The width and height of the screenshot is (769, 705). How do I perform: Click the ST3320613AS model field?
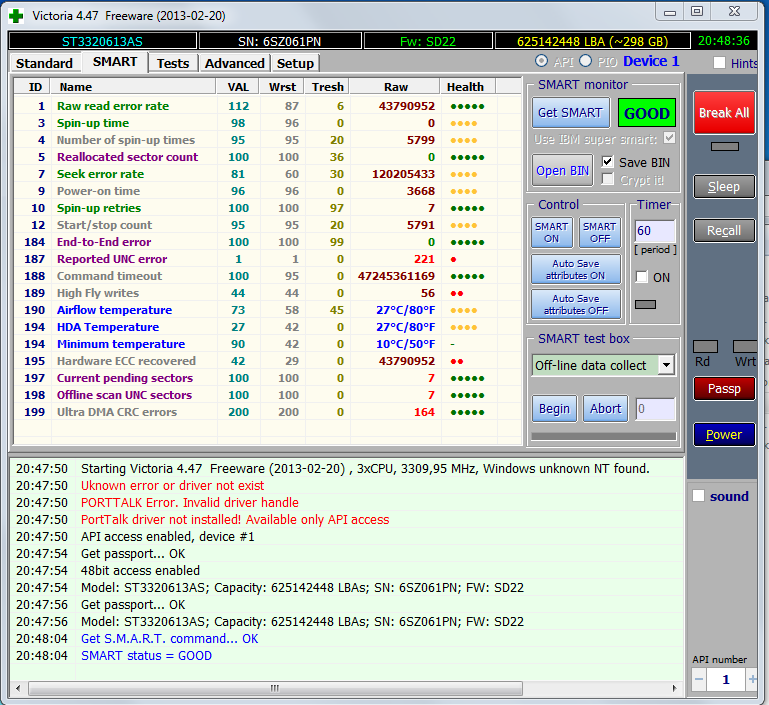pos(103,41)
